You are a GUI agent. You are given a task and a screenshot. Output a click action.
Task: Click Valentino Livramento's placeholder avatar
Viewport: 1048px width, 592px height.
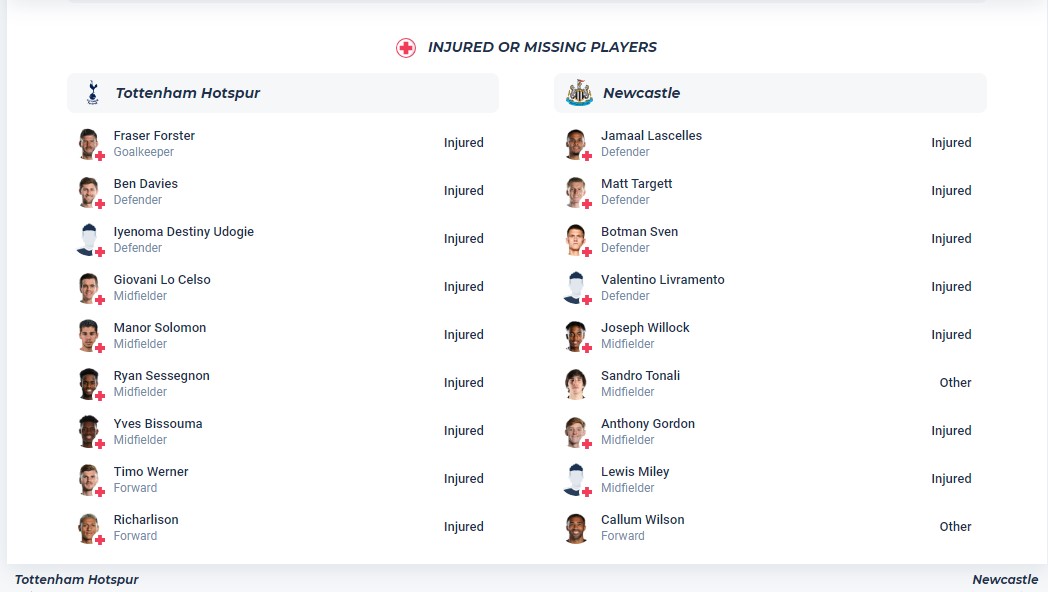tap(576, 287)
